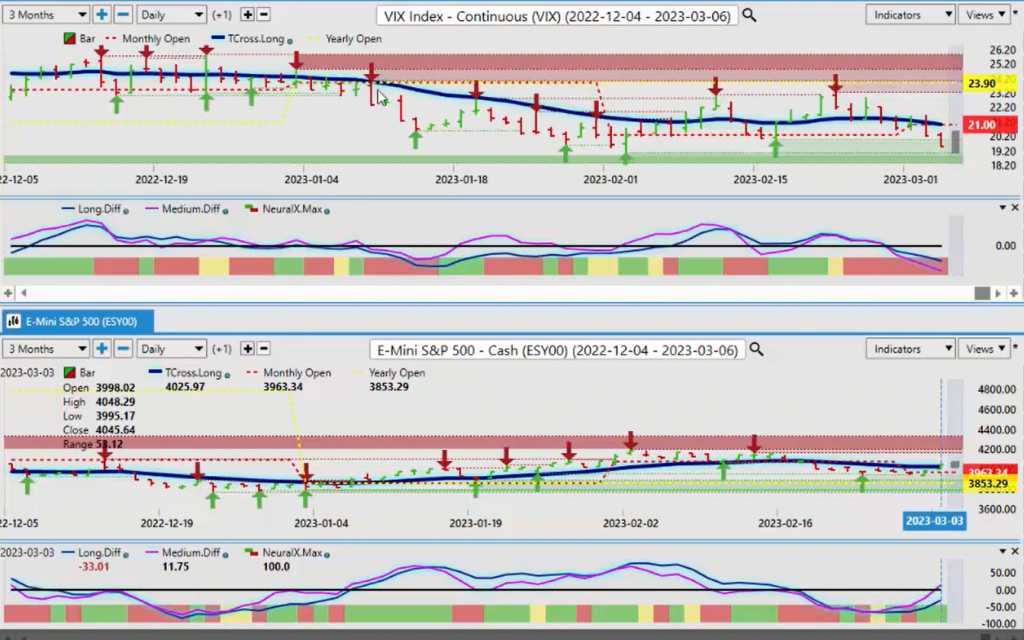Toggle Monthly Open legend on VIX chart
The image size is (1024, 640).
[x=148, y=39]
